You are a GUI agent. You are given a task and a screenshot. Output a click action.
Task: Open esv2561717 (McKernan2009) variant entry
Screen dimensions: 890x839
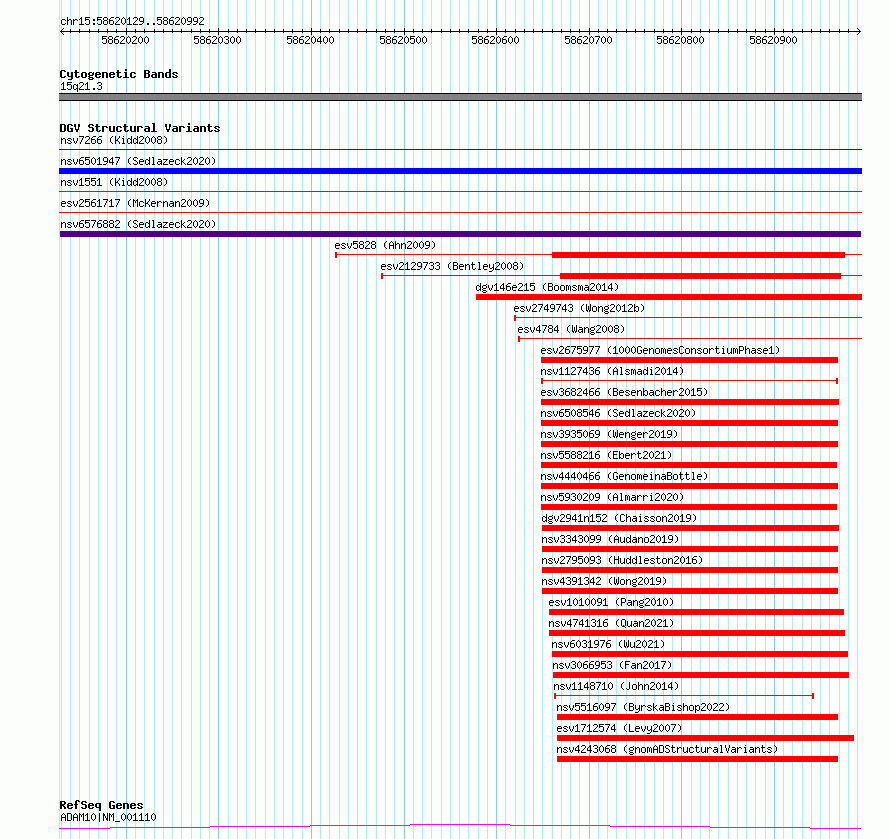click(135, 203)
